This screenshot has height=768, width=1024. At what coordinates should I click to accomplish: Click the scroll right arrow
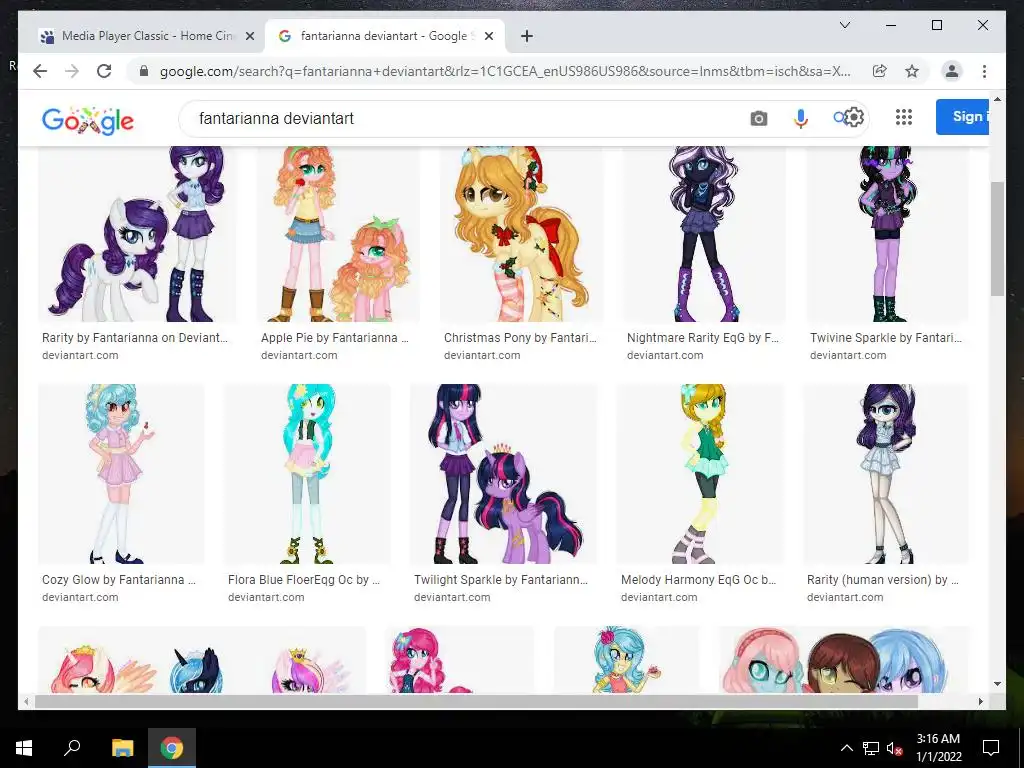pyautogui.click(x=980, y=701)
